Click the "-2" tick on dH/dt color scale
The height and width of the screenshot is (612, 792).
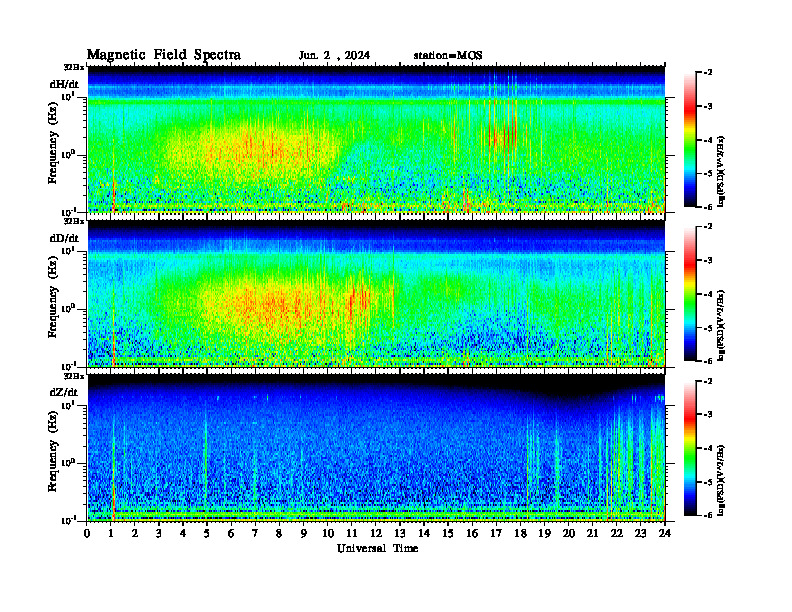[708, 73]
